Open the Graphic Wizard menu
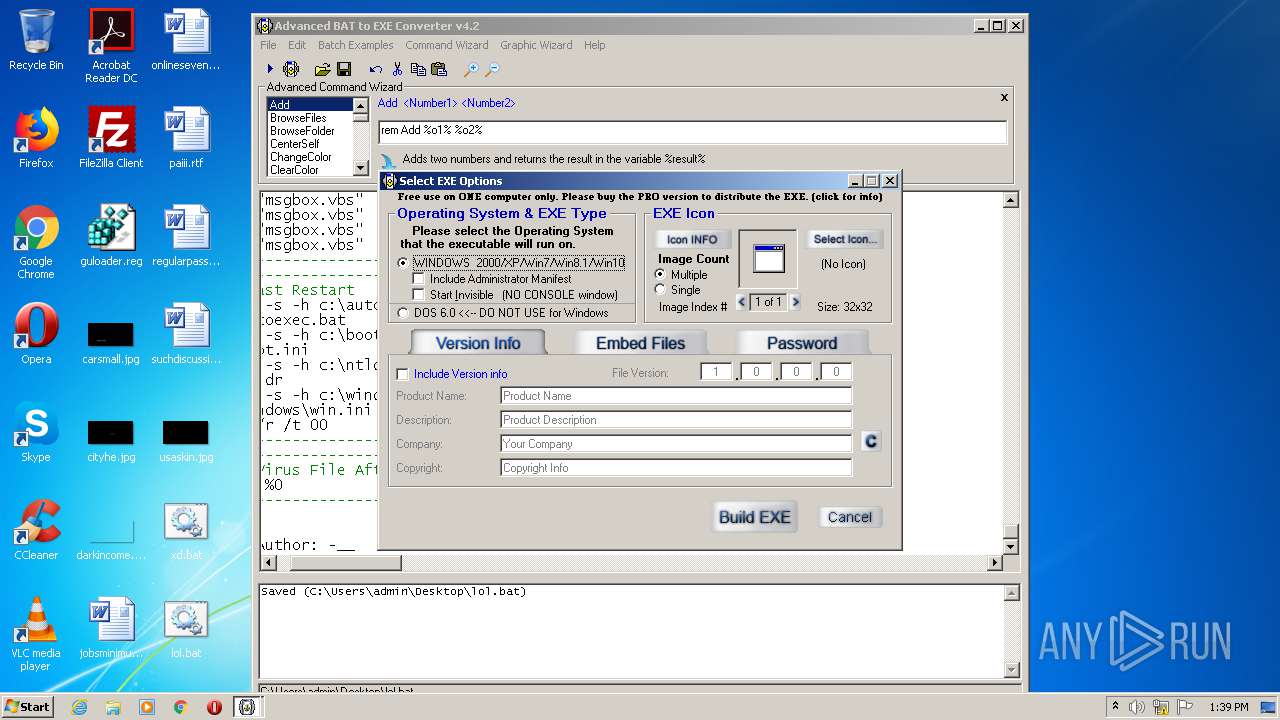This screenshot has height=720, width=1280. (536, 45)
